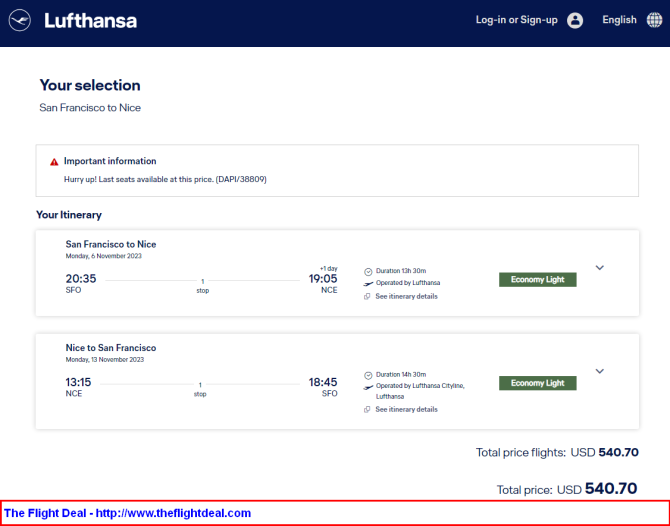670x526 pixels.
Task: Click the return flight duration clock icon
Action: pos(368,375)
